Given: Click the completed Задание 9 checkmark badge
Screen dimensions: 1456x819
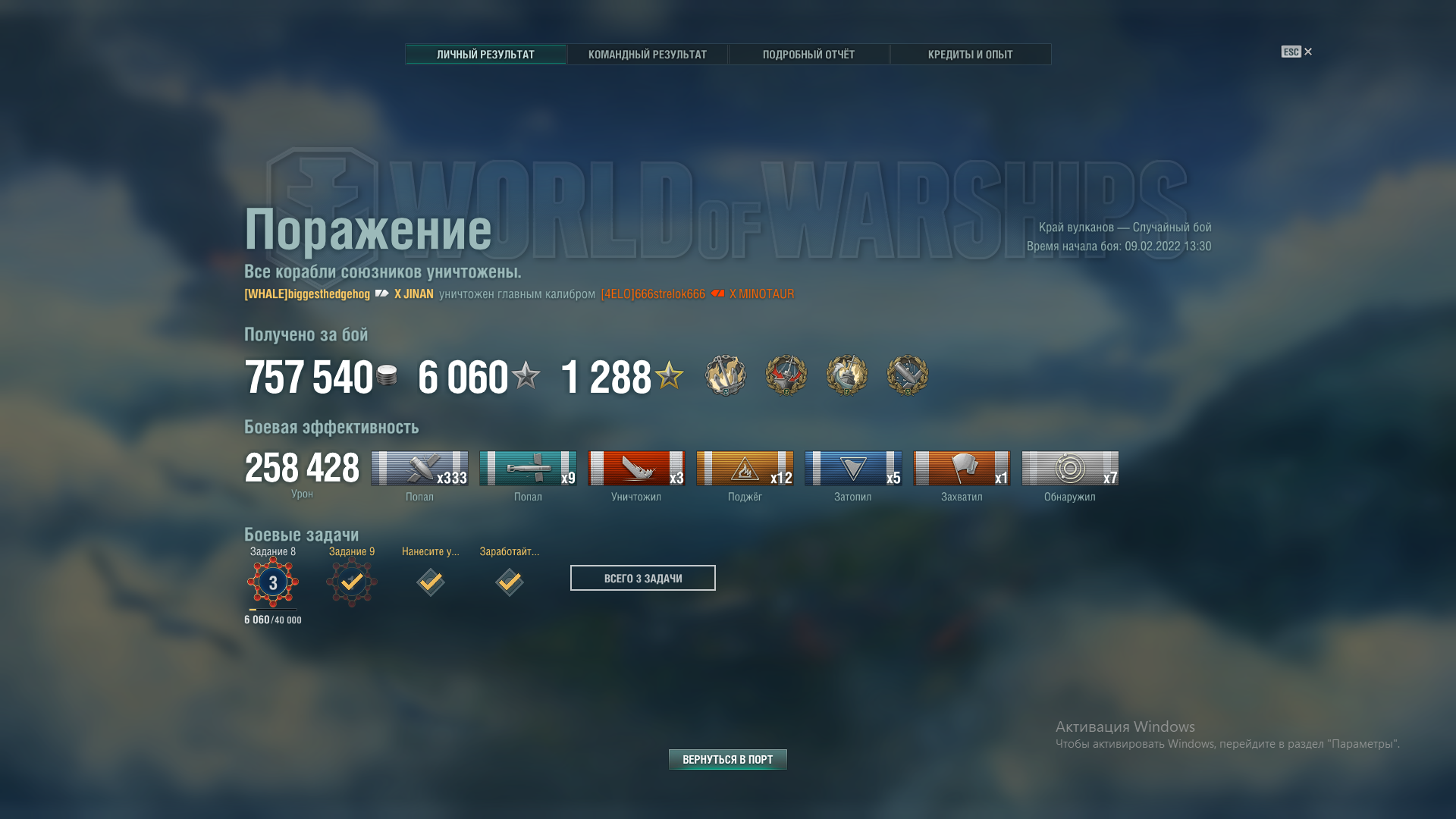Looking at the screenshot, I should pyautogui.click(x=352, y=582).
